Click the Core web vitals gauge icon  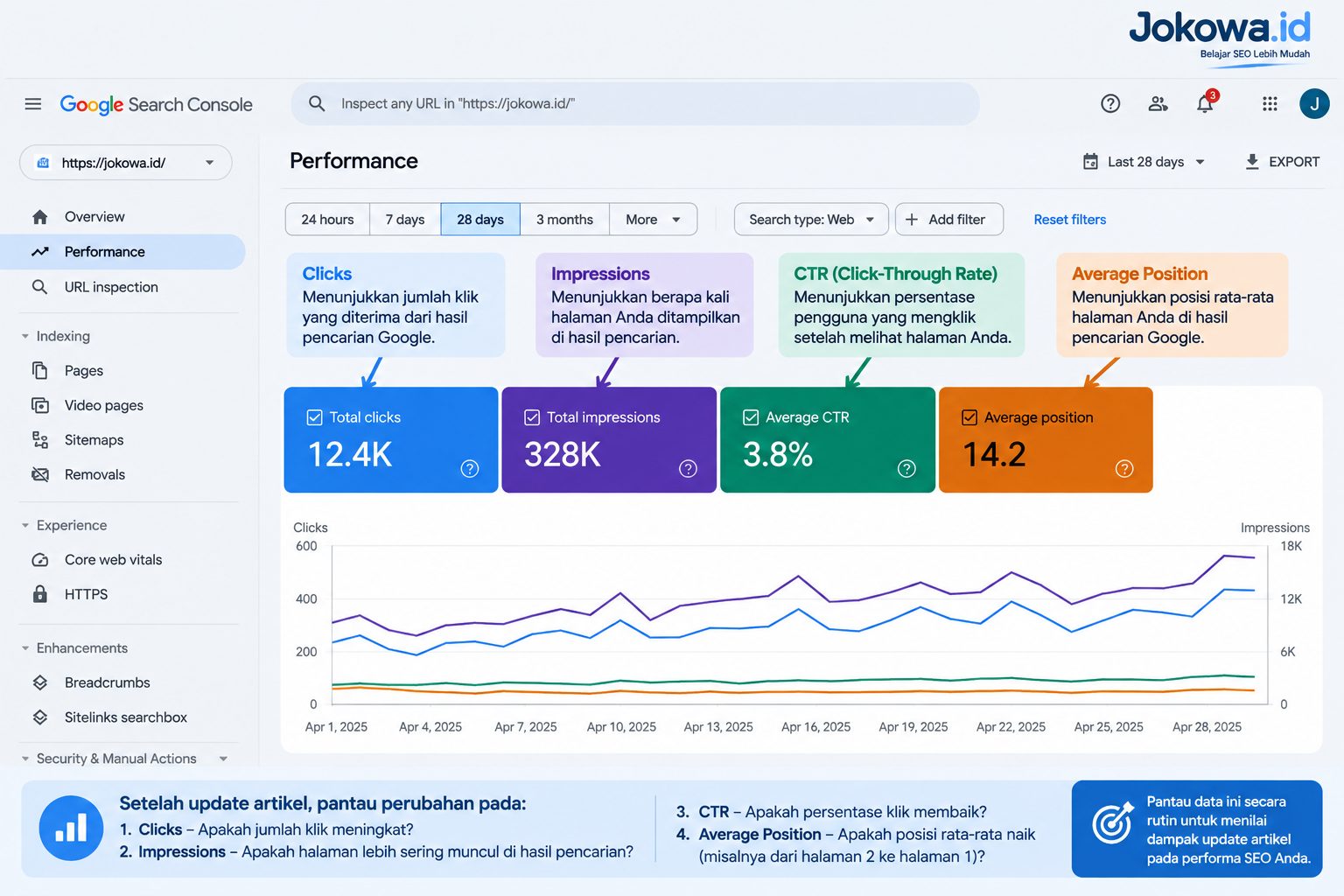pyautogui.click(x=39, y=560)
